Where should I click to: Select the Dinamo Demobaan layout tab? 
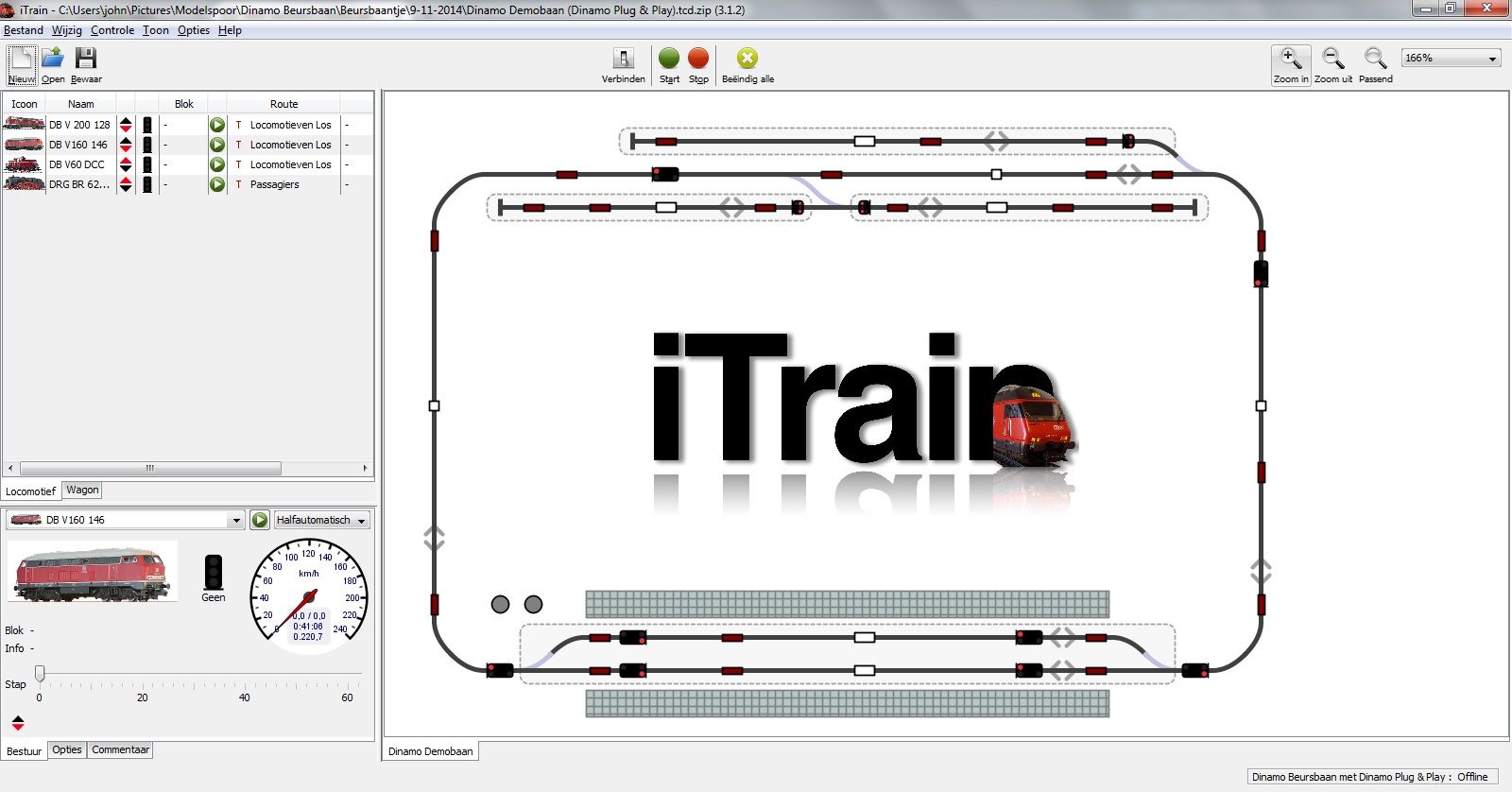[431, 751]
